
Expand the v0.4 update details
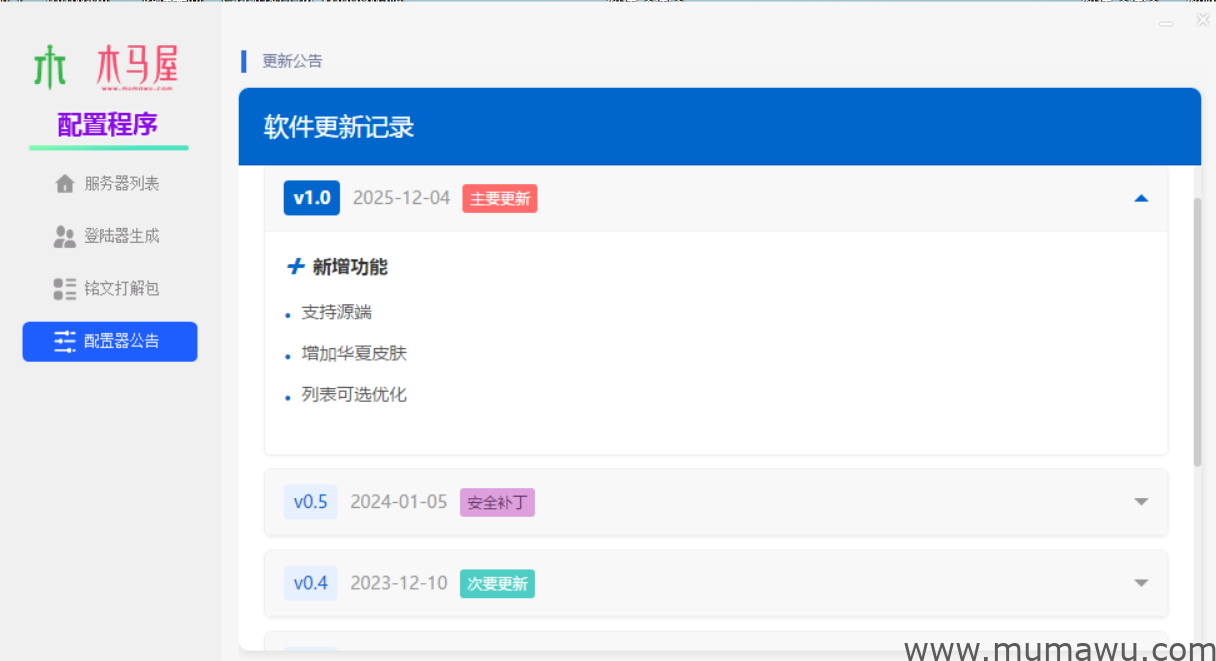click(x=1141, y=583)
